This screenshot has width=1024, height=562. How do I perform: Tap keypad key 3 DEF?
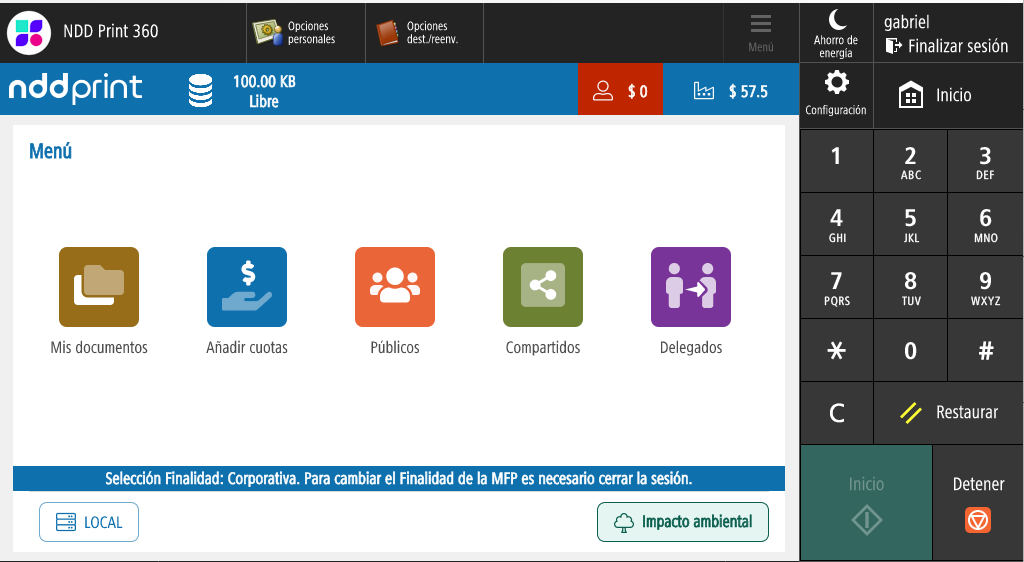pyautogui.click(x=985, y=161)
